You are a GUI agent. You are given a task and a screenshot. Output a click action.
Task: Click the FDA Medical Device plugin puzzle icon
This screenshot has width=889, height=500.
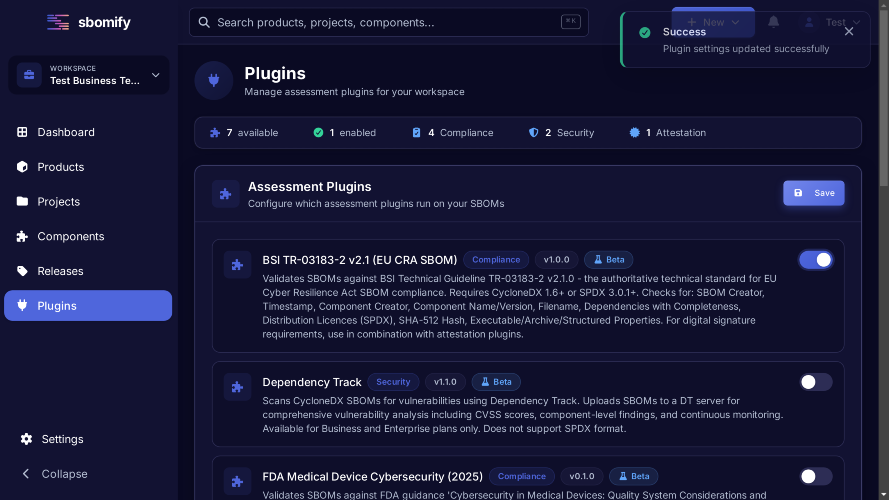(x=237, y=481)
